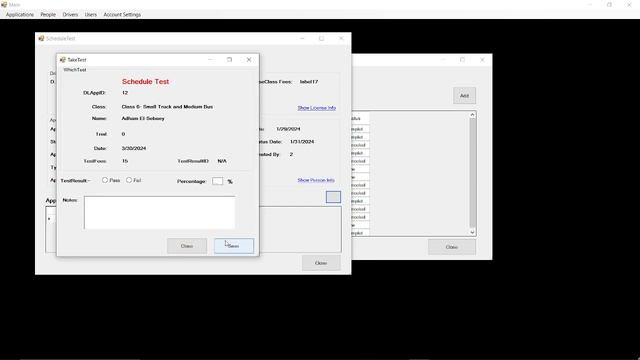Screen dimensions: 640x360
Task: Click into the Notes text area
Action: [x=160, y=213]
